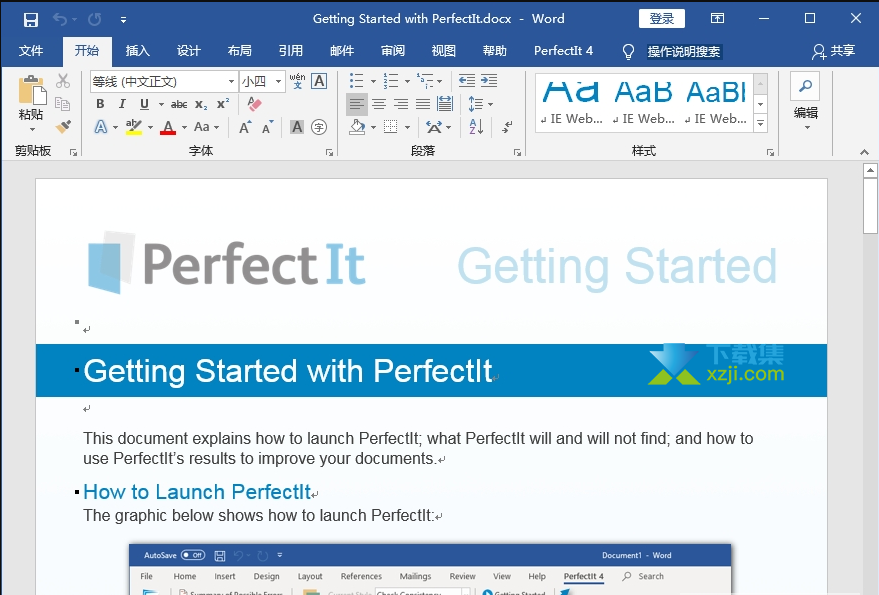Toggle Center paragraph alignment
Screen dimensions: 879x595
pos(379,104)
